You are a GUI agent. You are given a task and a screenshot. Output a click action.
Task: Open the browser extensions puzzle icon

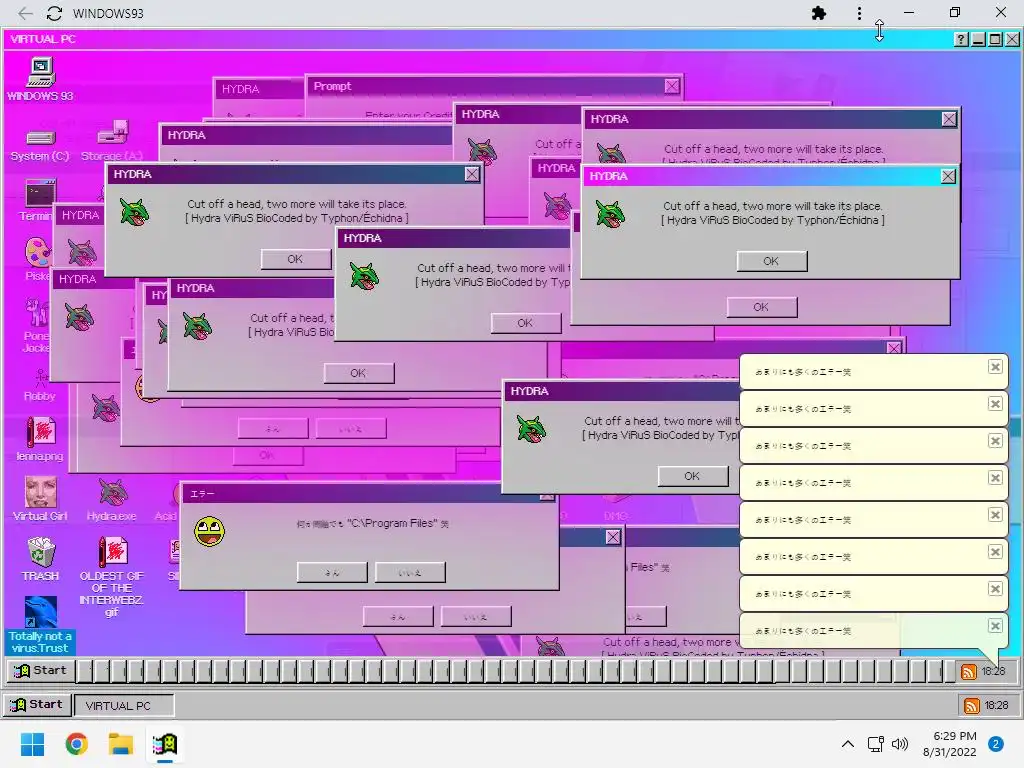coord(818,13)
